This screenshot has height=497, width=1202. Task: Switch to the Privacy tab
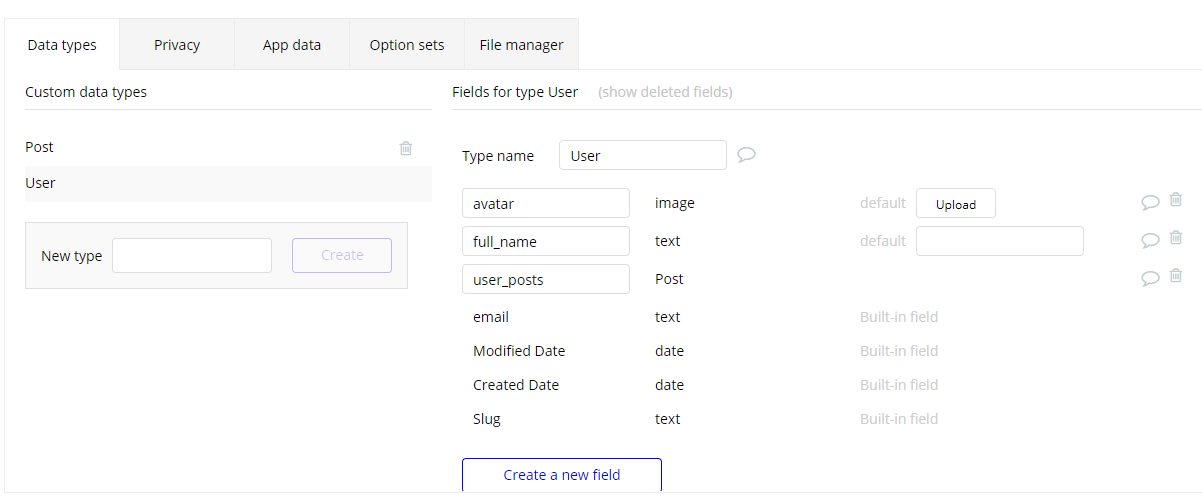[x=177, y=45]
